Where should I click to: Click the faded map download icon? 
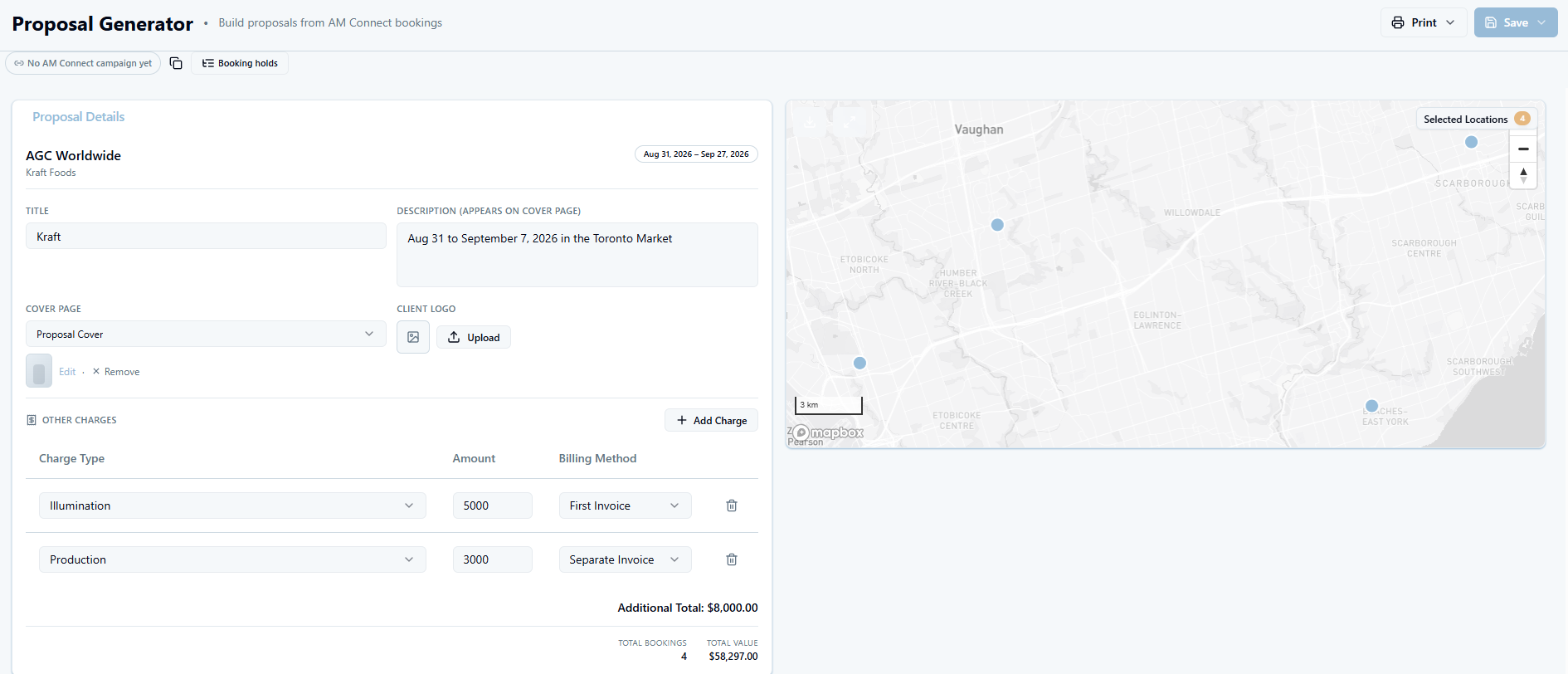(811, 121)
